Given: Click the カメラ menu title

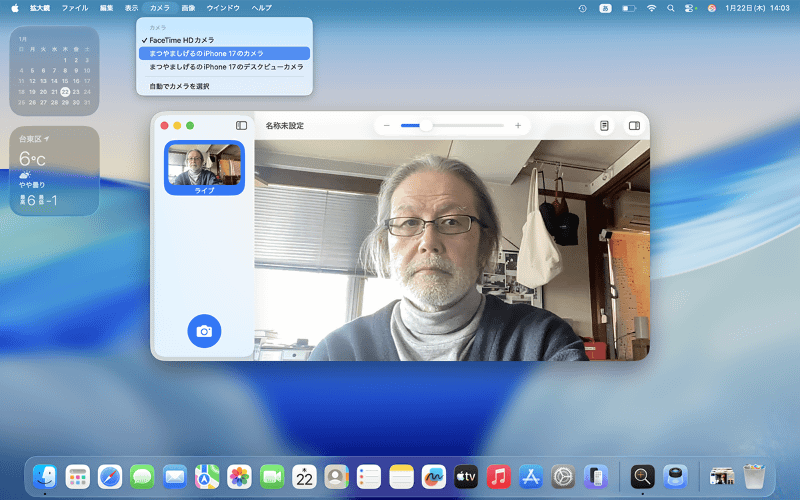Looking at the screenshot, I should coord(160,8).
